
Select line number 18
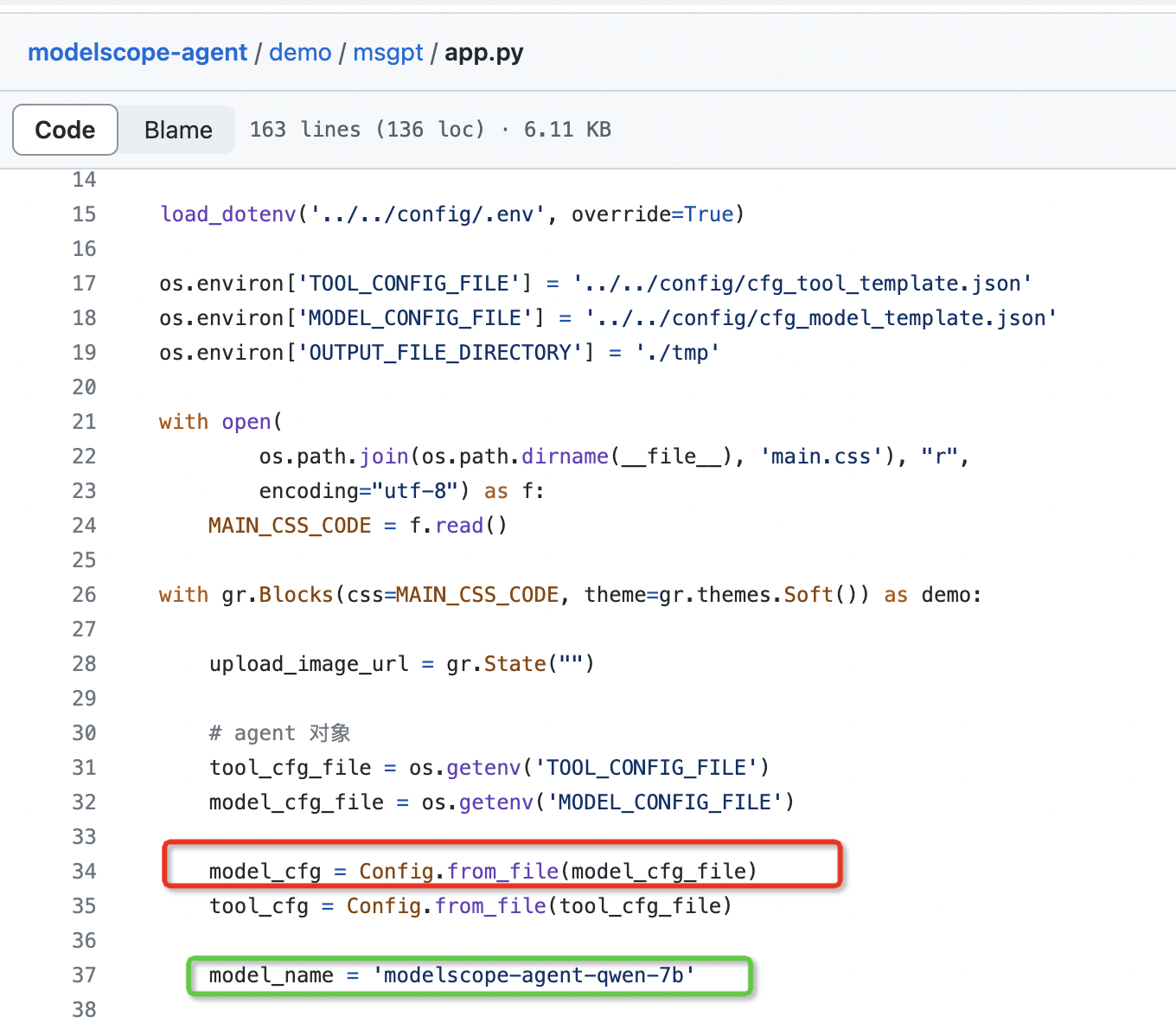(84, 318)
